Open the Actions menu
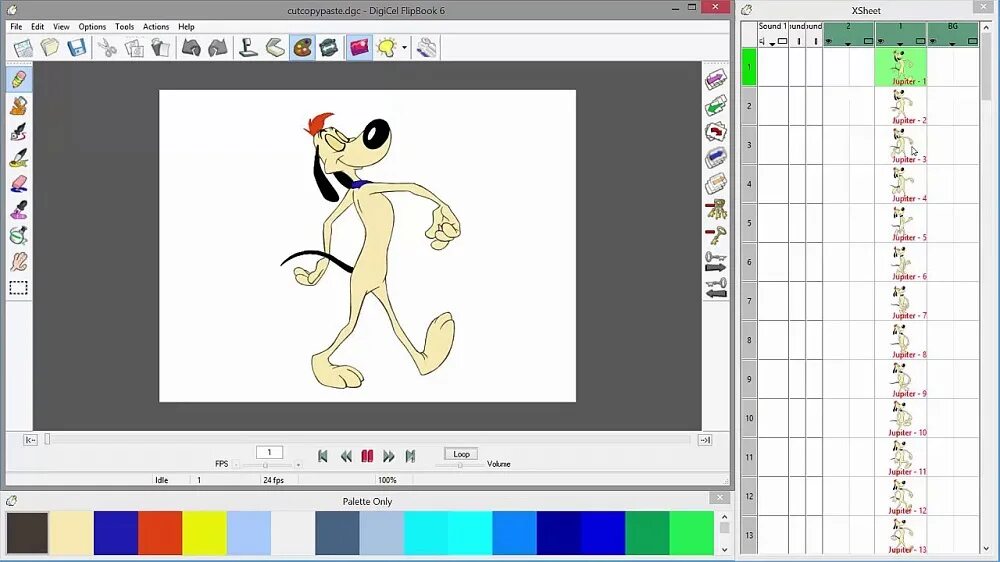Image resolution: width=1000 pixels, height=562 pixels. coord(156,27)
